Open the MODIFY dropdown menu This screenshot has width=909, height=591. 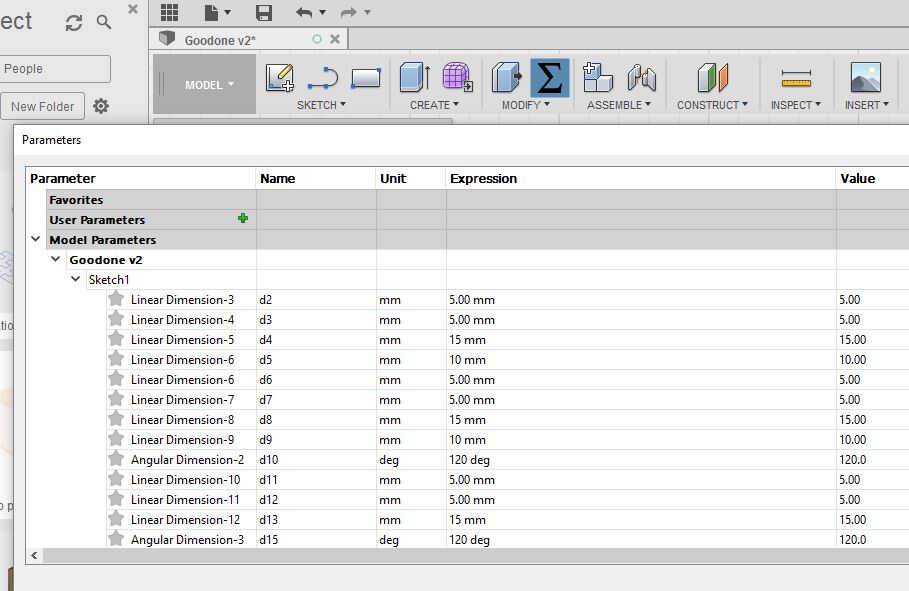click(526, 105)
